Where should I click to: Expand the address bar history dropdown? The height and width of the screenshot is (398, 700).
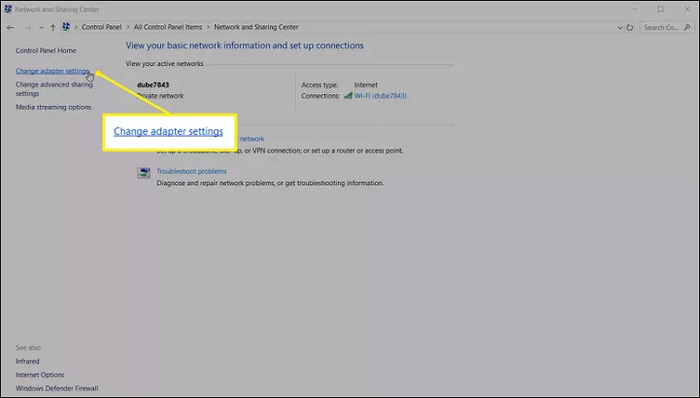click(x=620, y=28)
